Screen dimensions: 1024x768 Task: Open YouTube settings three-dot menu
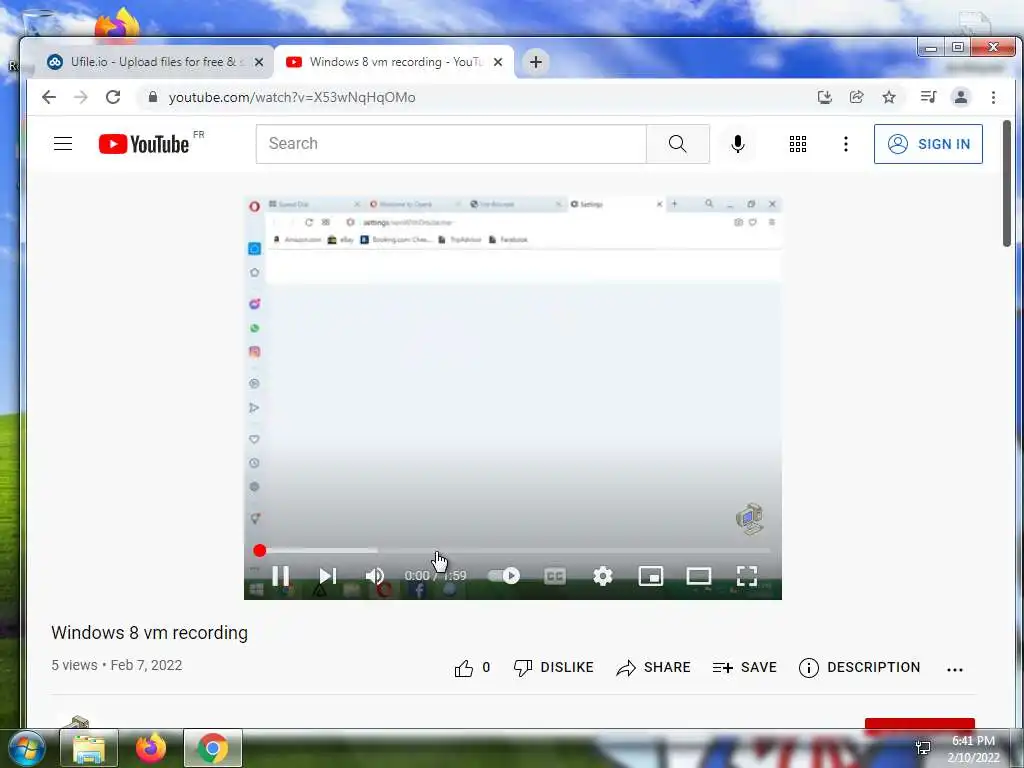pyautogui.click(x=846, y=144)
